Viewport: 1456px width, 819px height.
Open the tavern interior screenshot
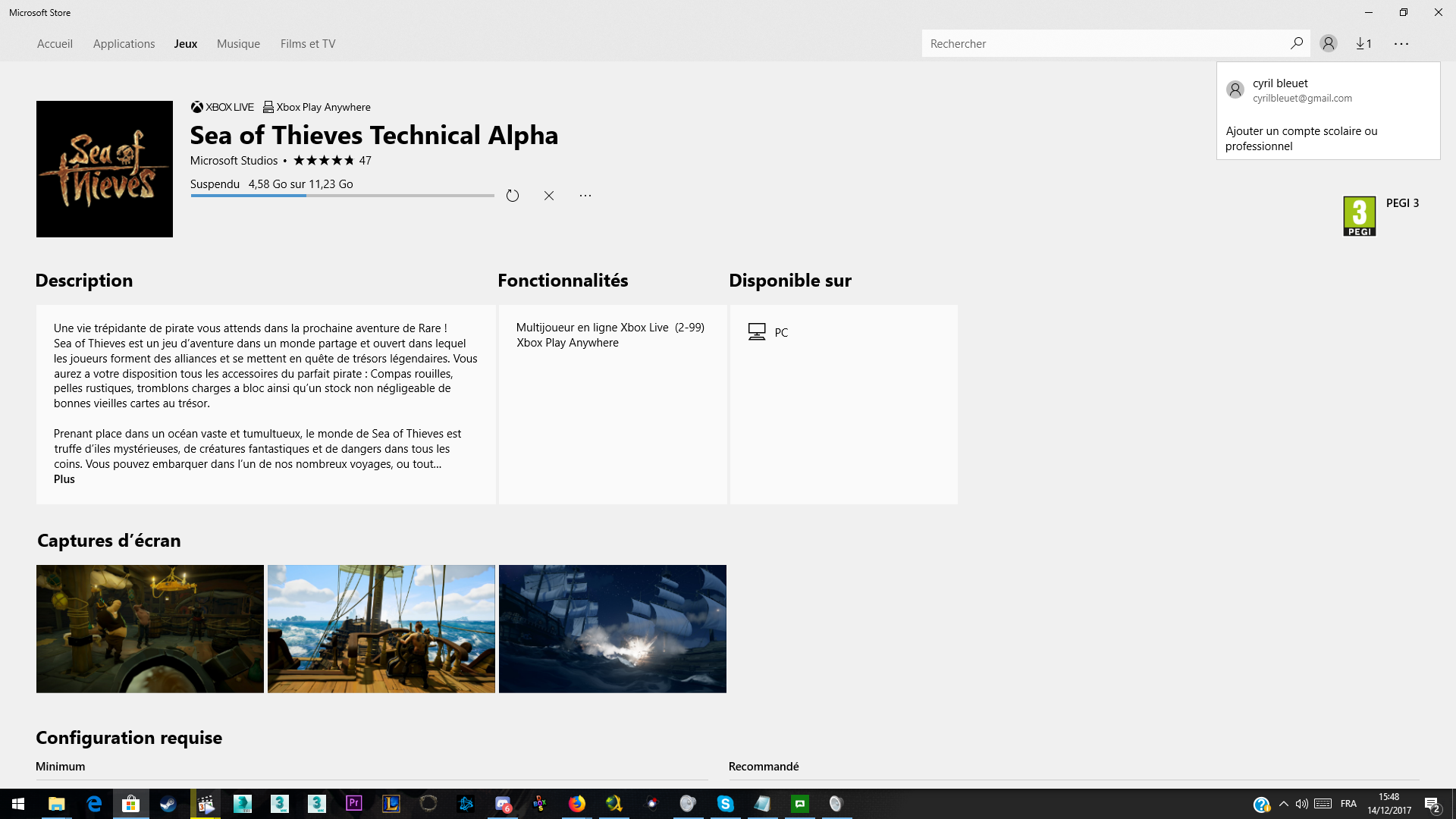(x=150, y=629)
